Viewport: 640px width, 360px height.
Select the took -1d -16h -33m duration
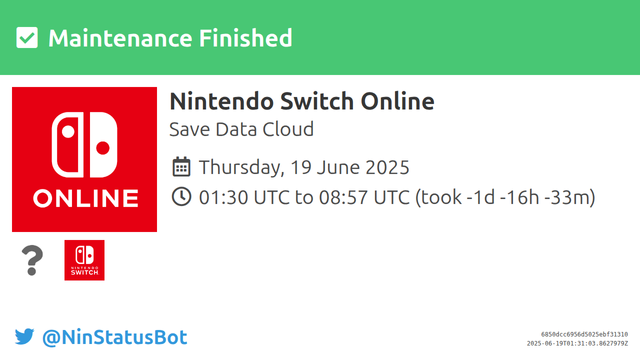click(505, 198)
